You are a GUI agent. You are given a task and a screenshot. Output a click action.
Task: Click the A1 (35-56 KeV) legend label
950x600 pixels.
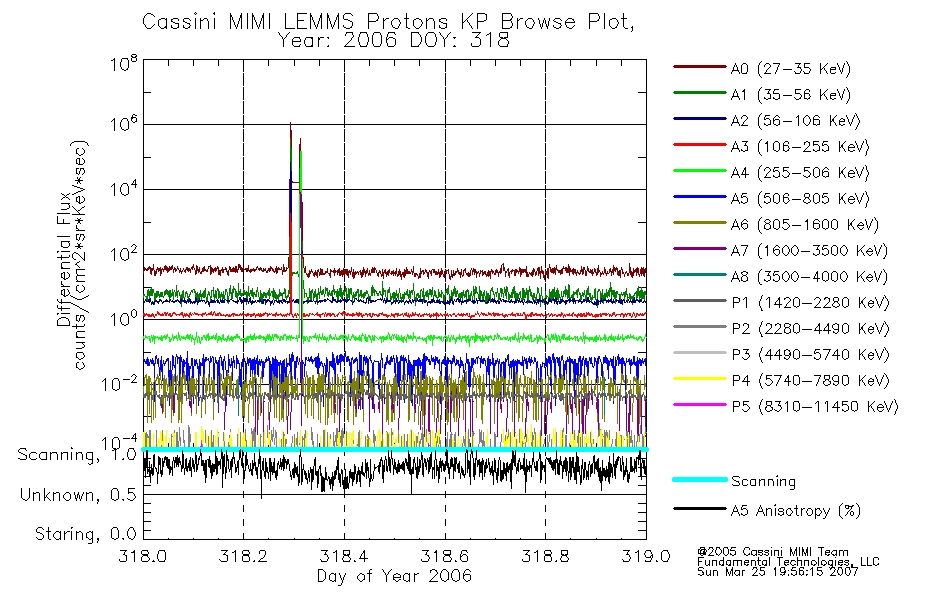click(x=790, y=95)
